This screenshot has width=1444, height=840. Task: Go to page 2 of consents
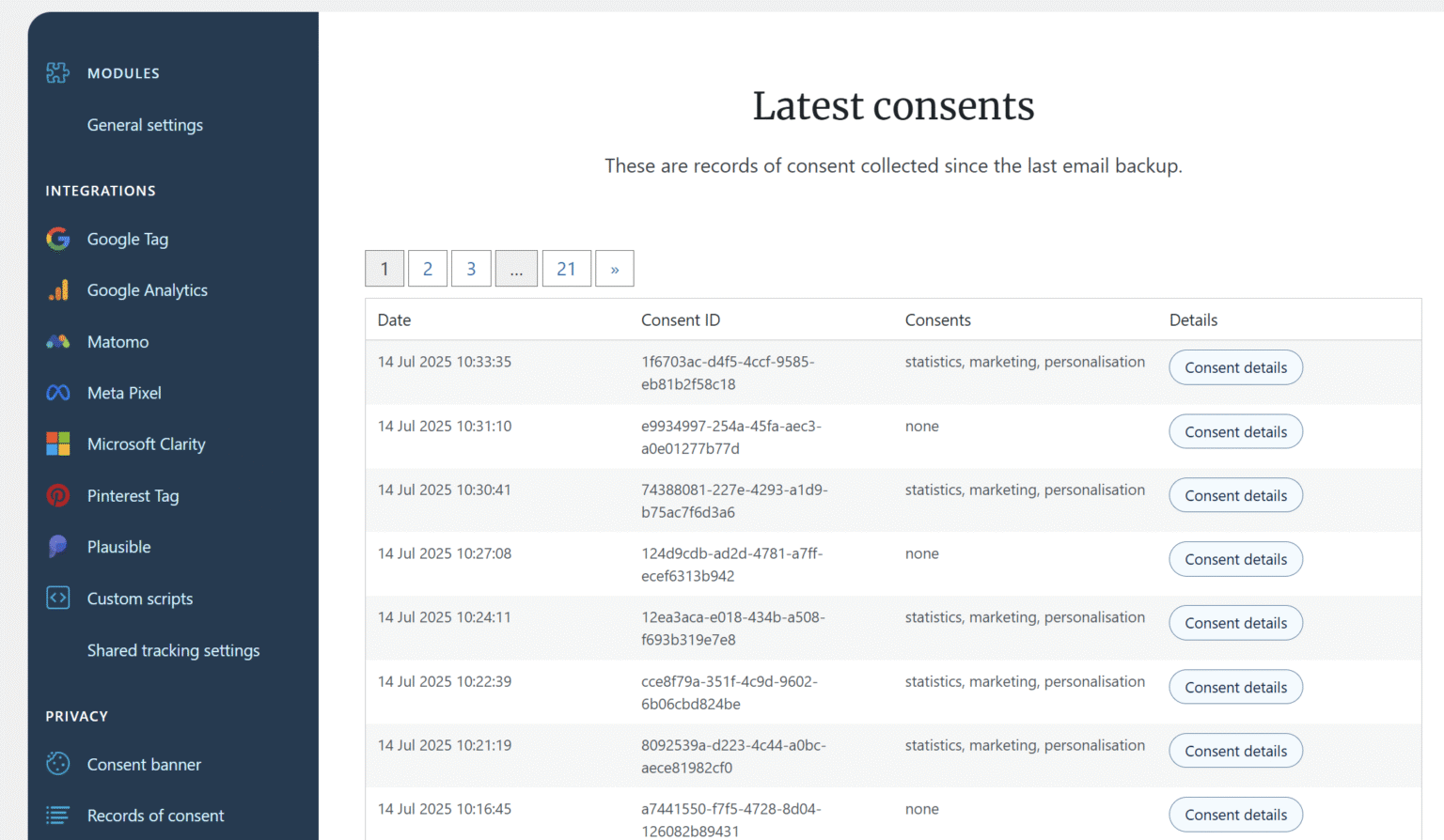[x=428, y=268]
